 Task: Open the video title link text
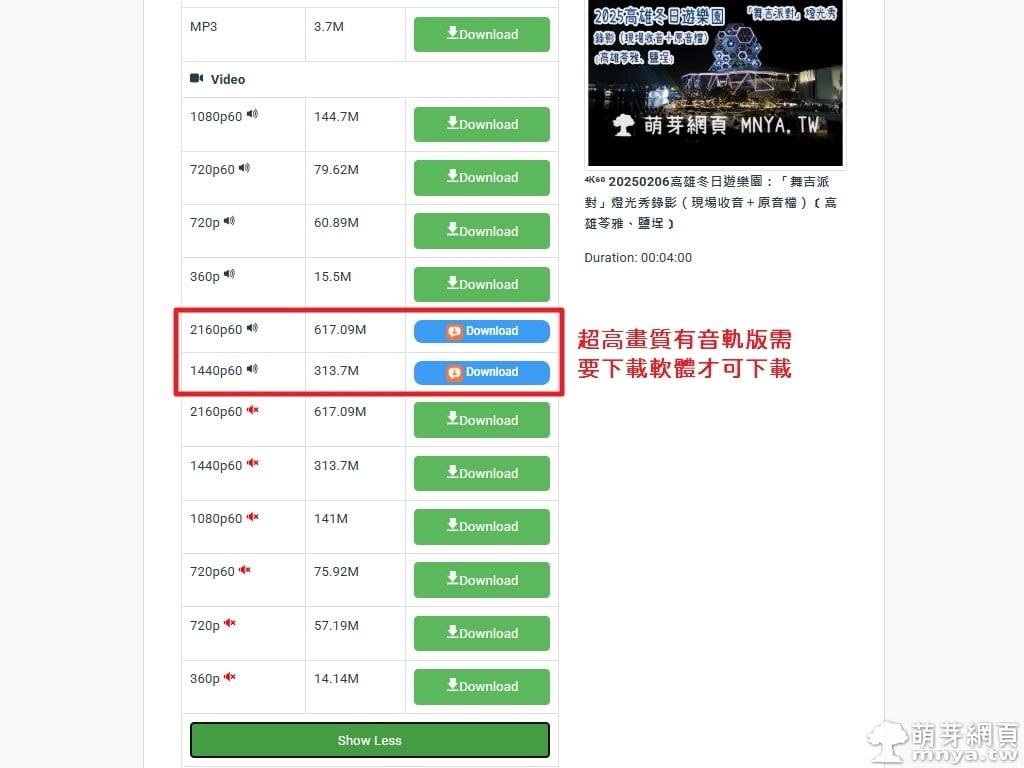[x=711, y=202]
